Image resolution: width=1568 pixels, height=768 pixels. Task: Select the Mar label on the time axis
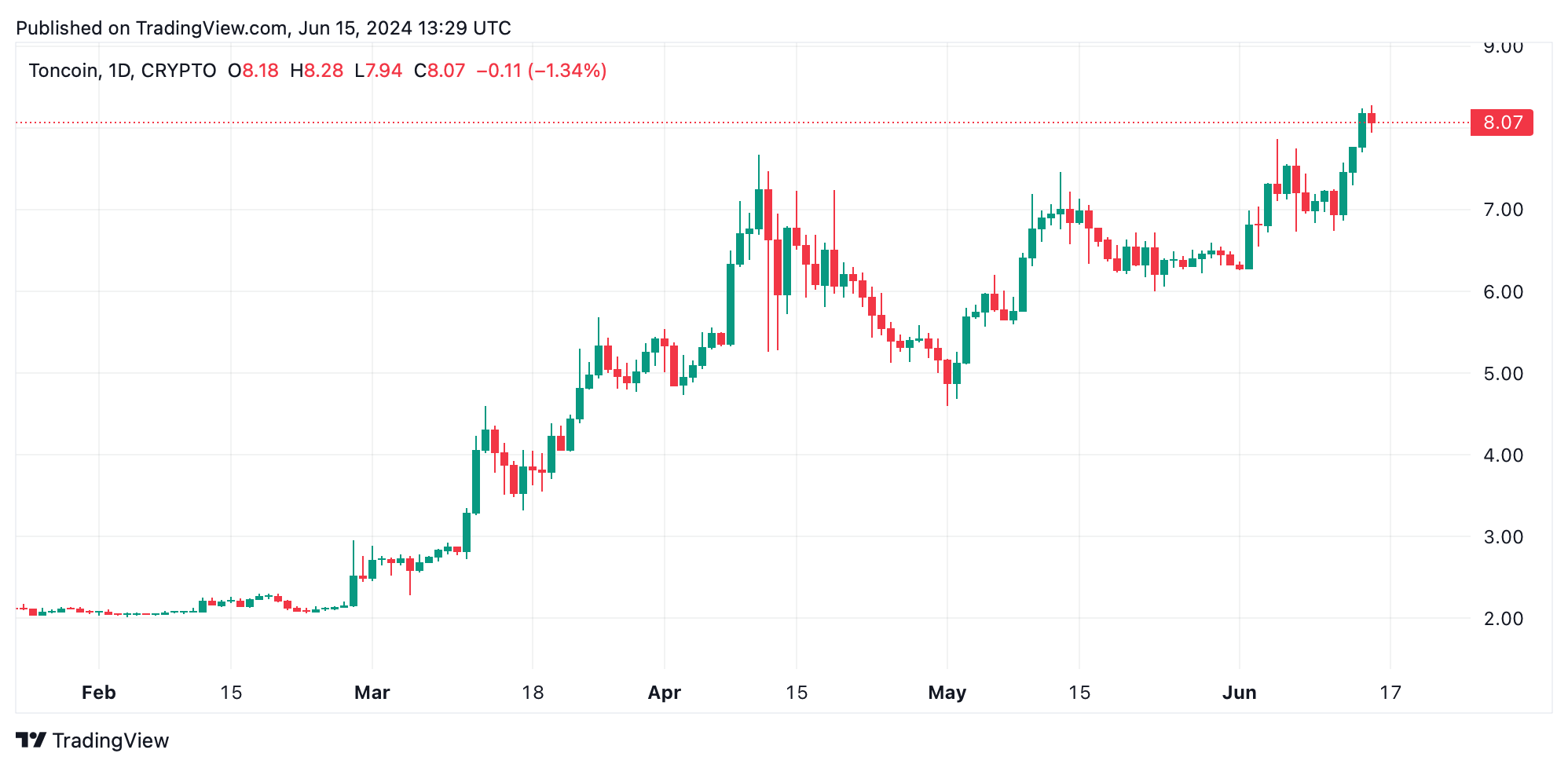pos(372,693)
